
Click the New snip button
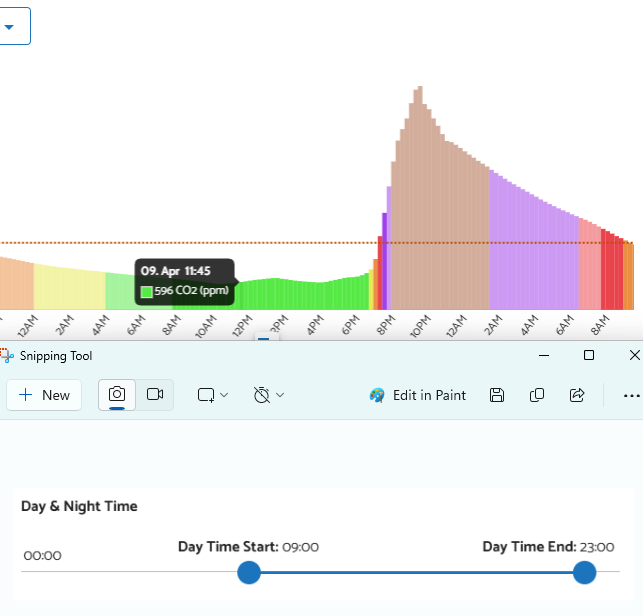pyautogui.click(x=44, y=395)
